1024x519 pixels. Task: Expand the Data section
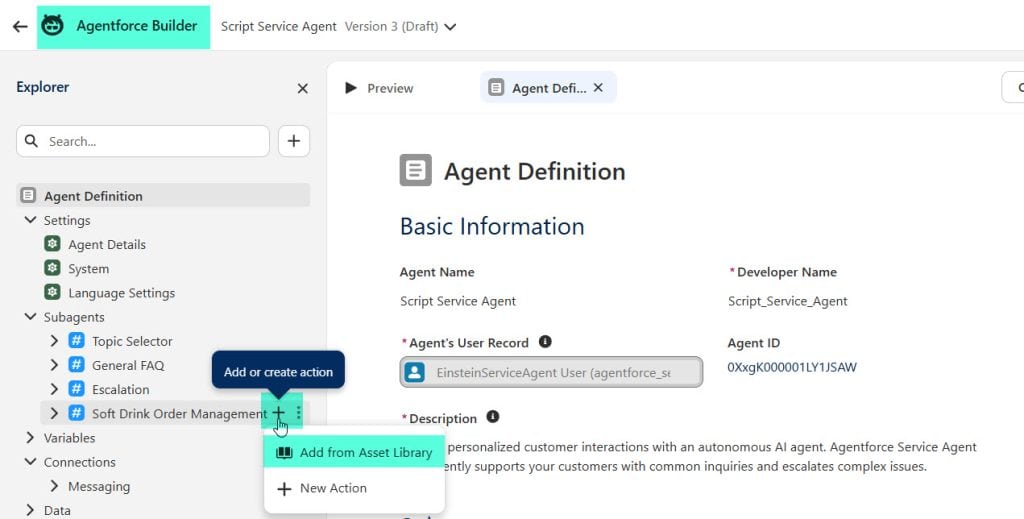click(30, 510)
